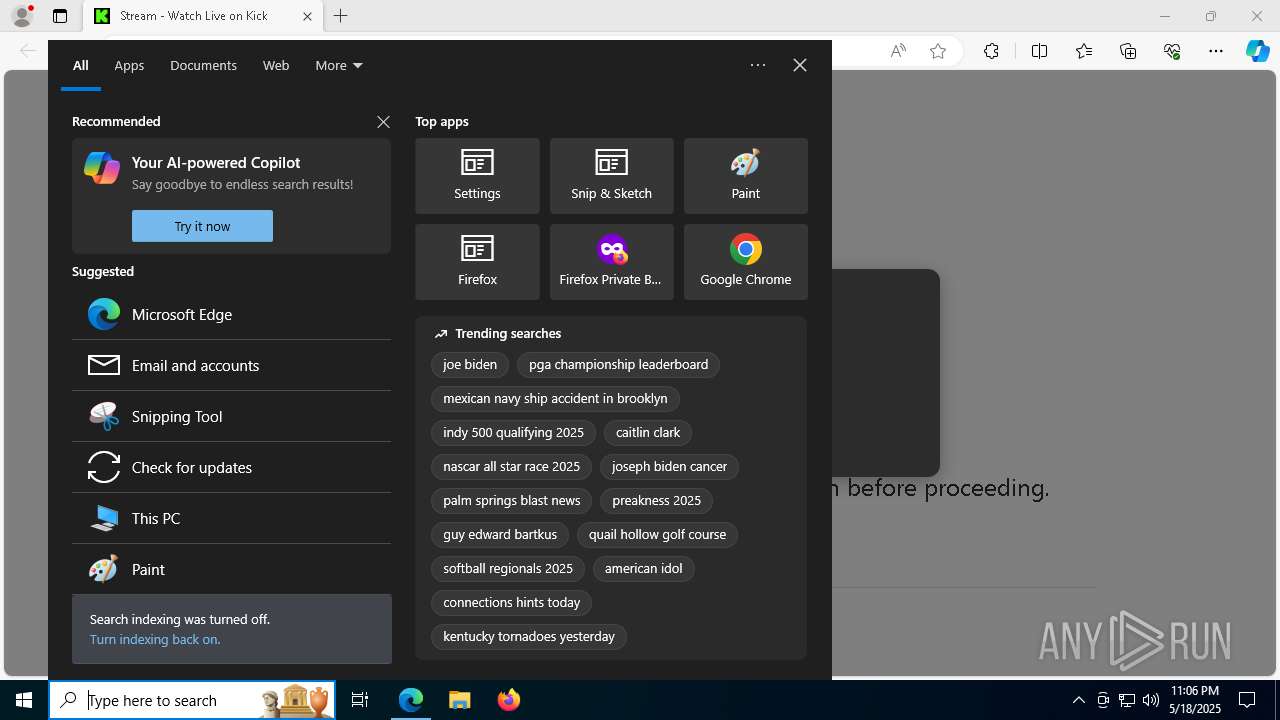Open network icon in tray
This screenshot has height=720, width=1280.
point(1127,700)
